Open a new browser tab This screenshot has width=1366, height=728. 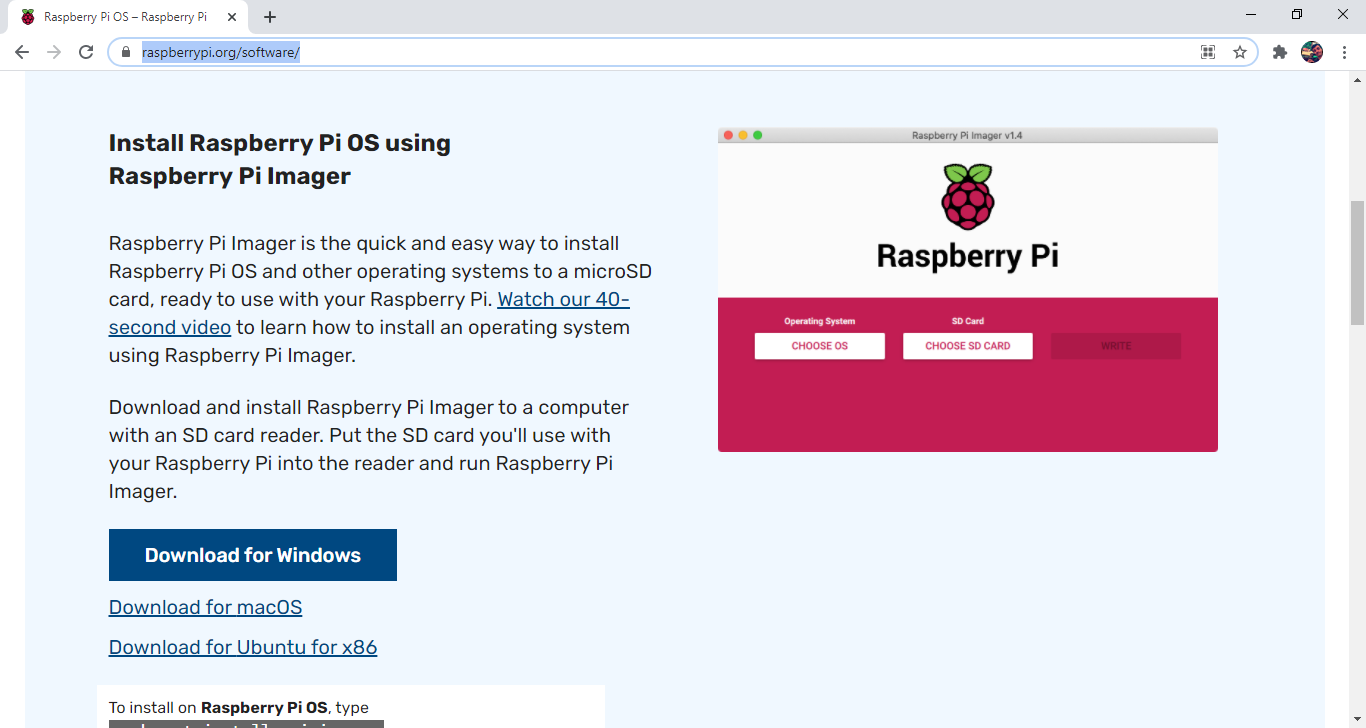coord(270,17)
